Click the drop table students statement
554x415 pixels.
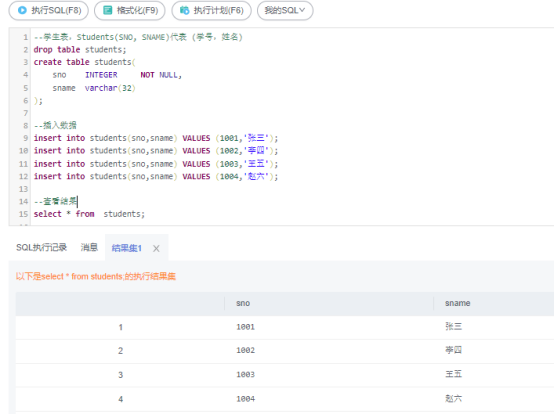pyautogui.click(x=80, y=49)
